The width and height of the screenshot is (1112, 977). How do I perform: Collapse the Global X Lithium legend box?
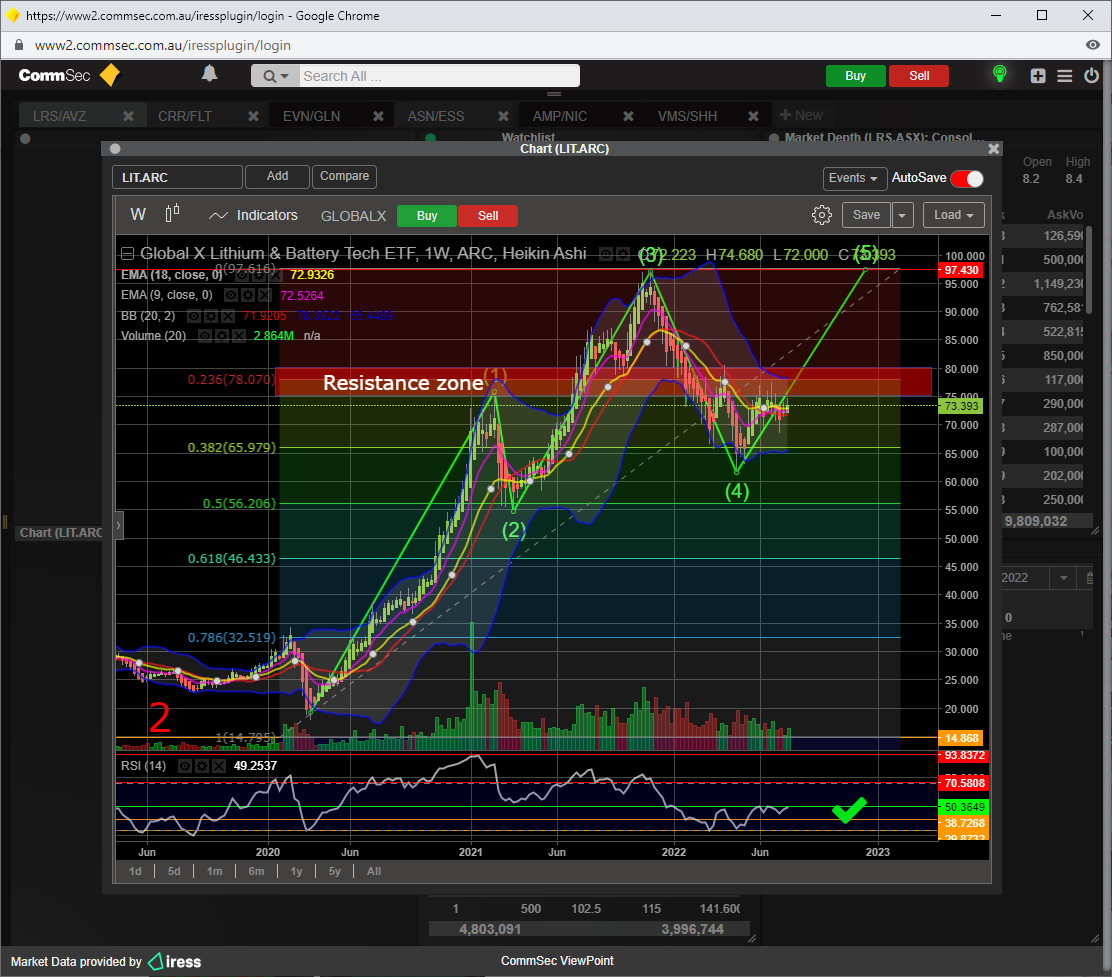(x=127, y=253)
